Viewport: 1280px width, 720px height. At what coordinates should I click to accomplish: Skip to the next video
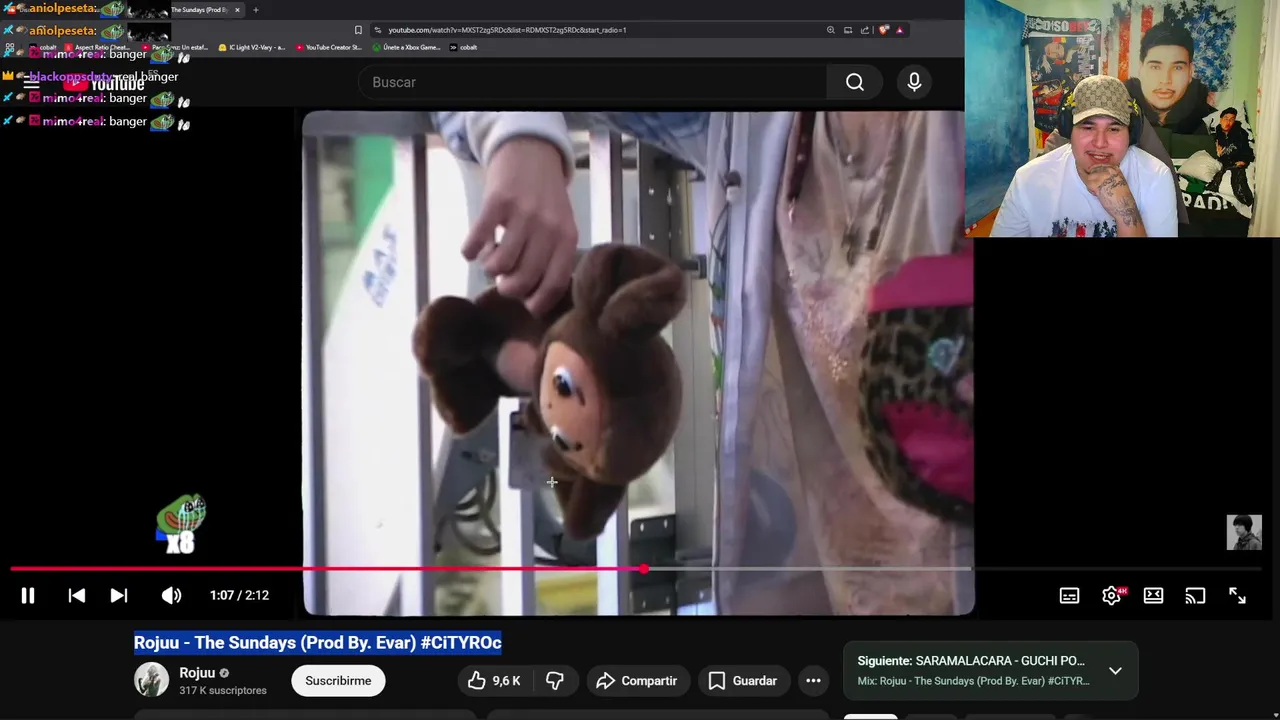[118, 595]
